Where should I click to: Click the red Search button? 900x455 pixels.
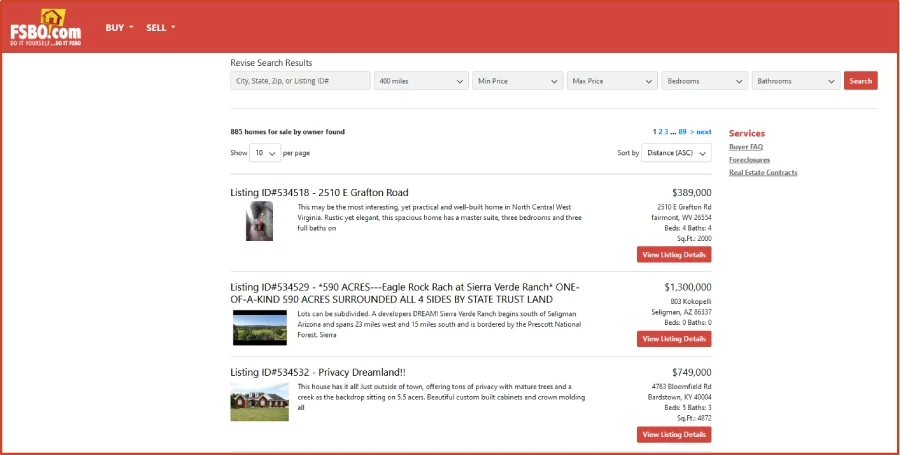[860, 81]
